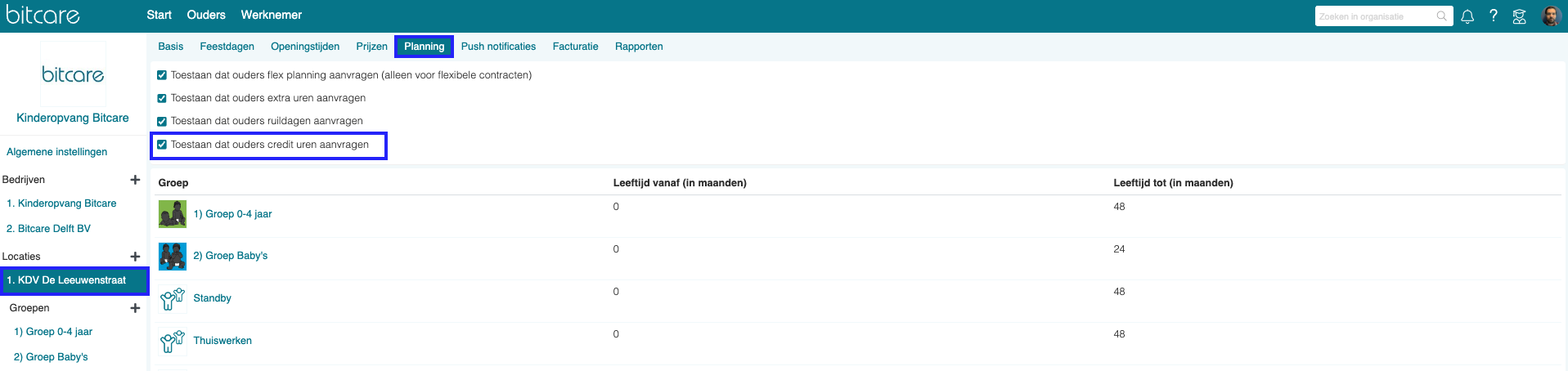This screenshot has width=1568, height=371.
Task: Click the Standby romper icon
Action: (173, 298)
